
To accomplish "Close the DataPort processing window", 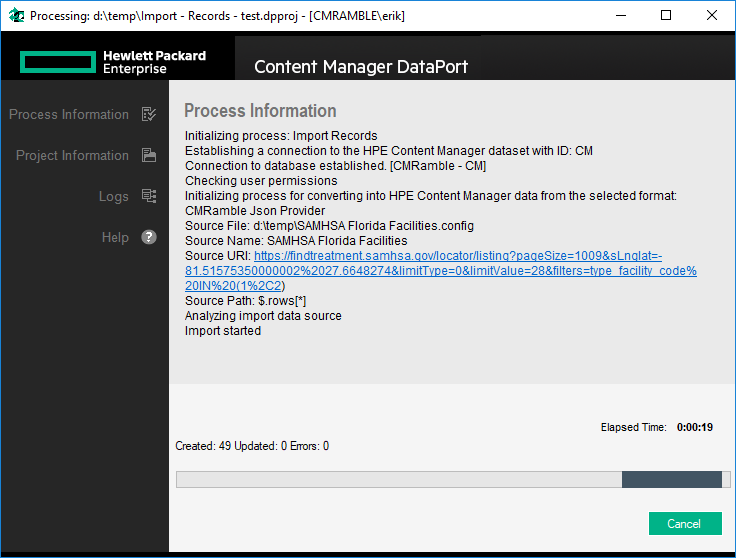I will [711, 15].
